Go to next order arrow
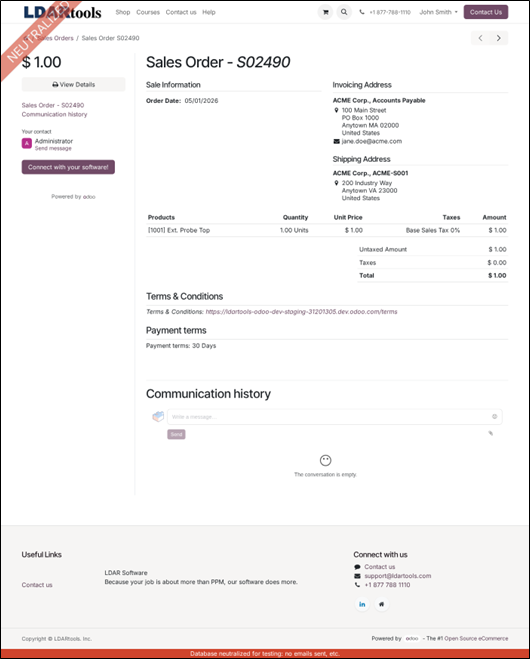 click(x=498, y=38)
